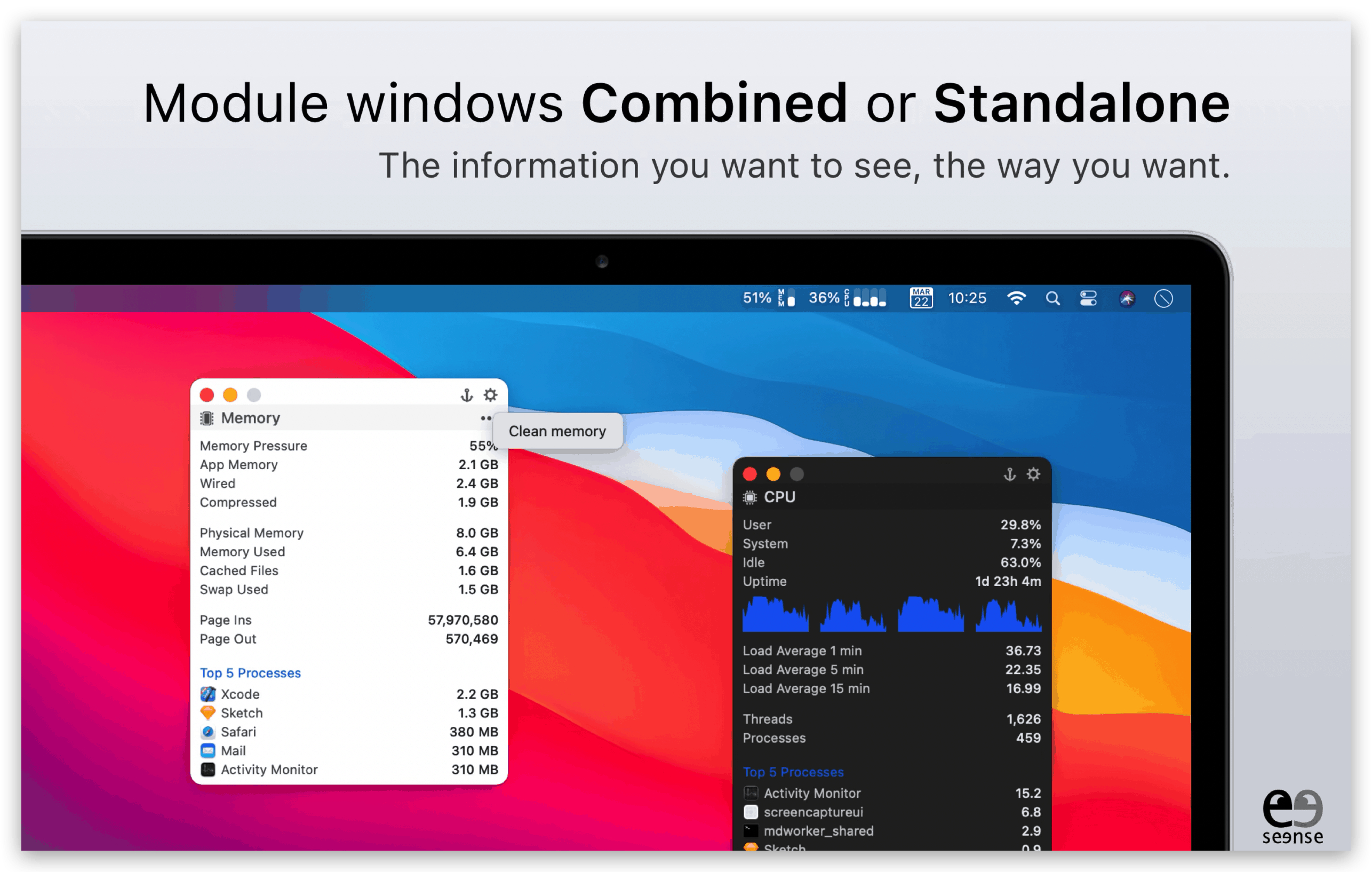
Task: Click Mail icon in Memory top processes
Action: pos(208,751)
